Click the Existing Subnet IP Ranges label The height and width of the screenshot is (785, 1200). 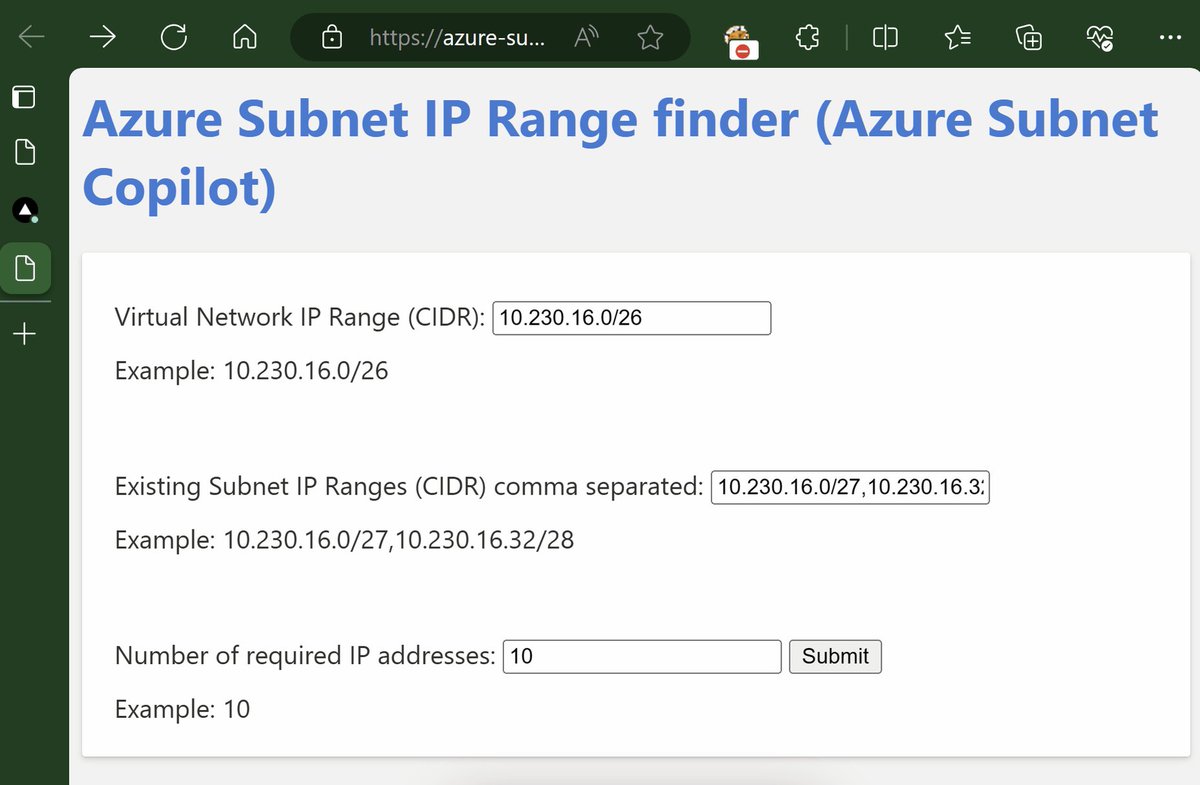[x=410, y=487]
